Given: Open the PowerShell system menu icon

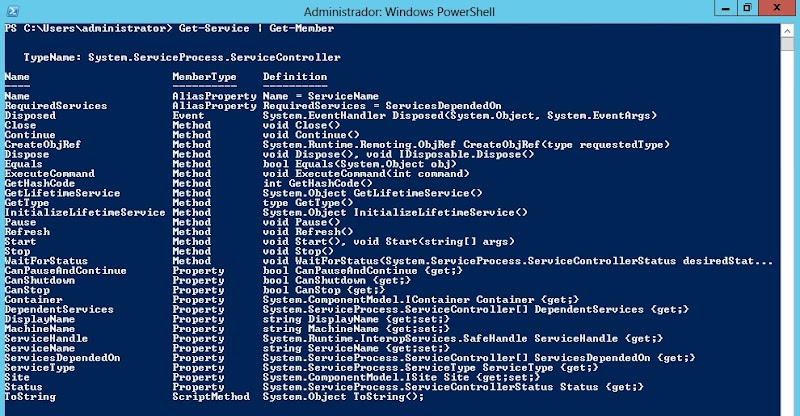Looking at the screenshot, I should (x=12, y=10).
